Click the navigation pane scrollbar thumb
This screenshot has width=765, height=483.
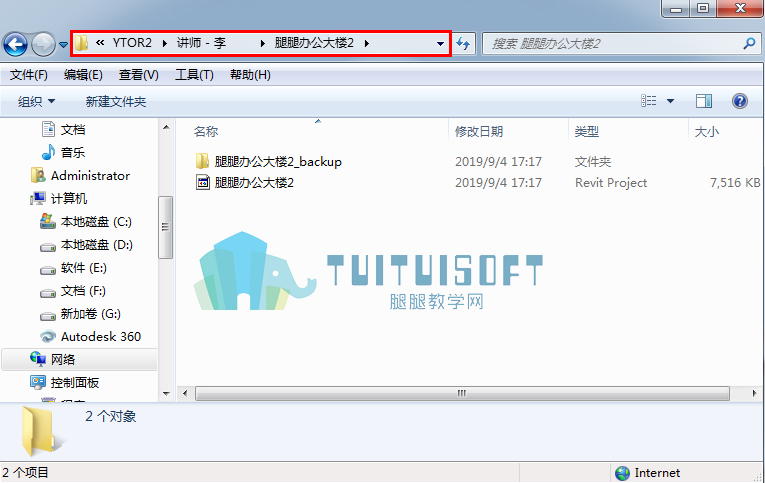point(166,227)
